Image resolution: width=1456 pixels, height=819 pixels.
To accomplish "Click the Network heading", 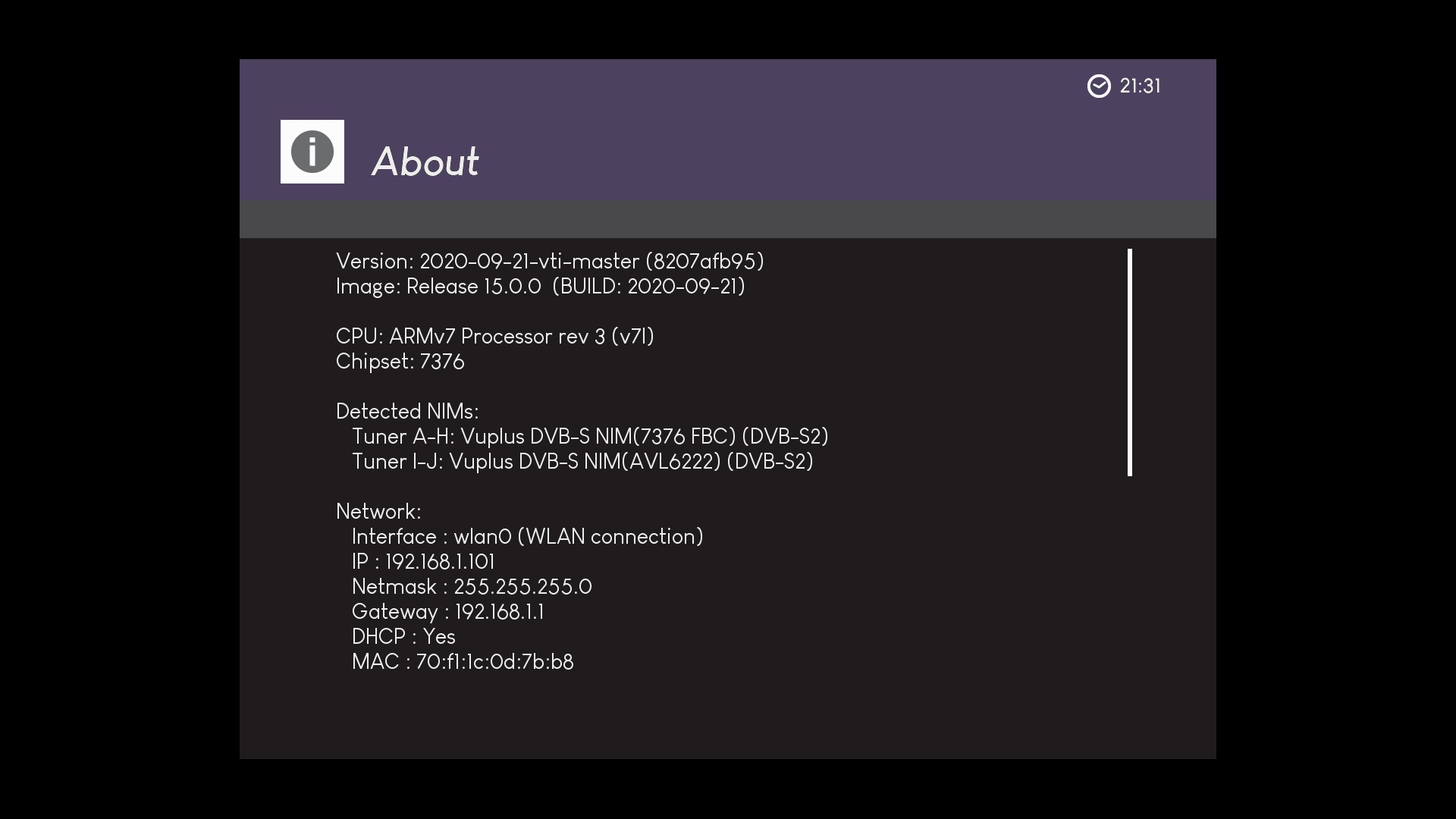I will coord(378,512).
